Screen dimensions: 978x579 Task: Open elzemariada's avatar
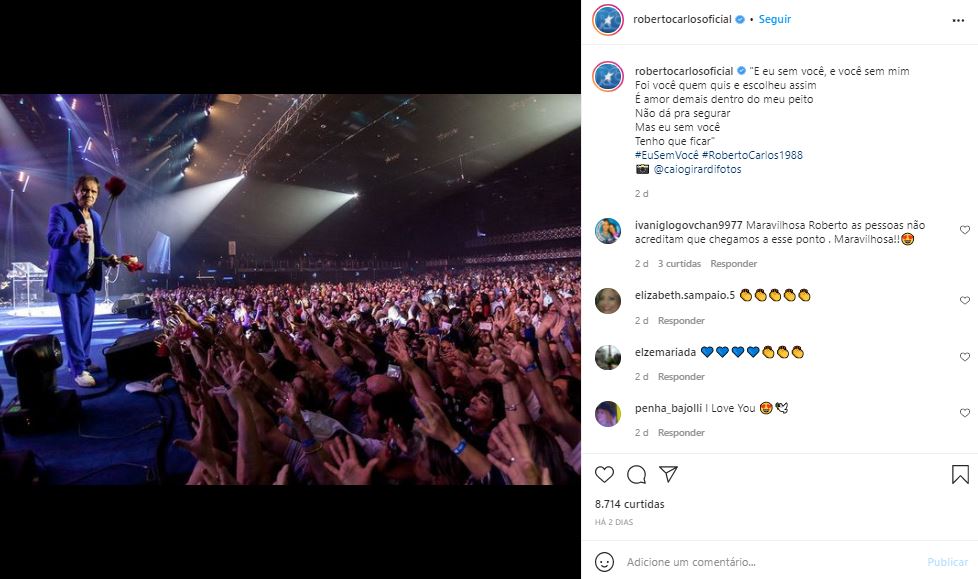tap(608, 357)
